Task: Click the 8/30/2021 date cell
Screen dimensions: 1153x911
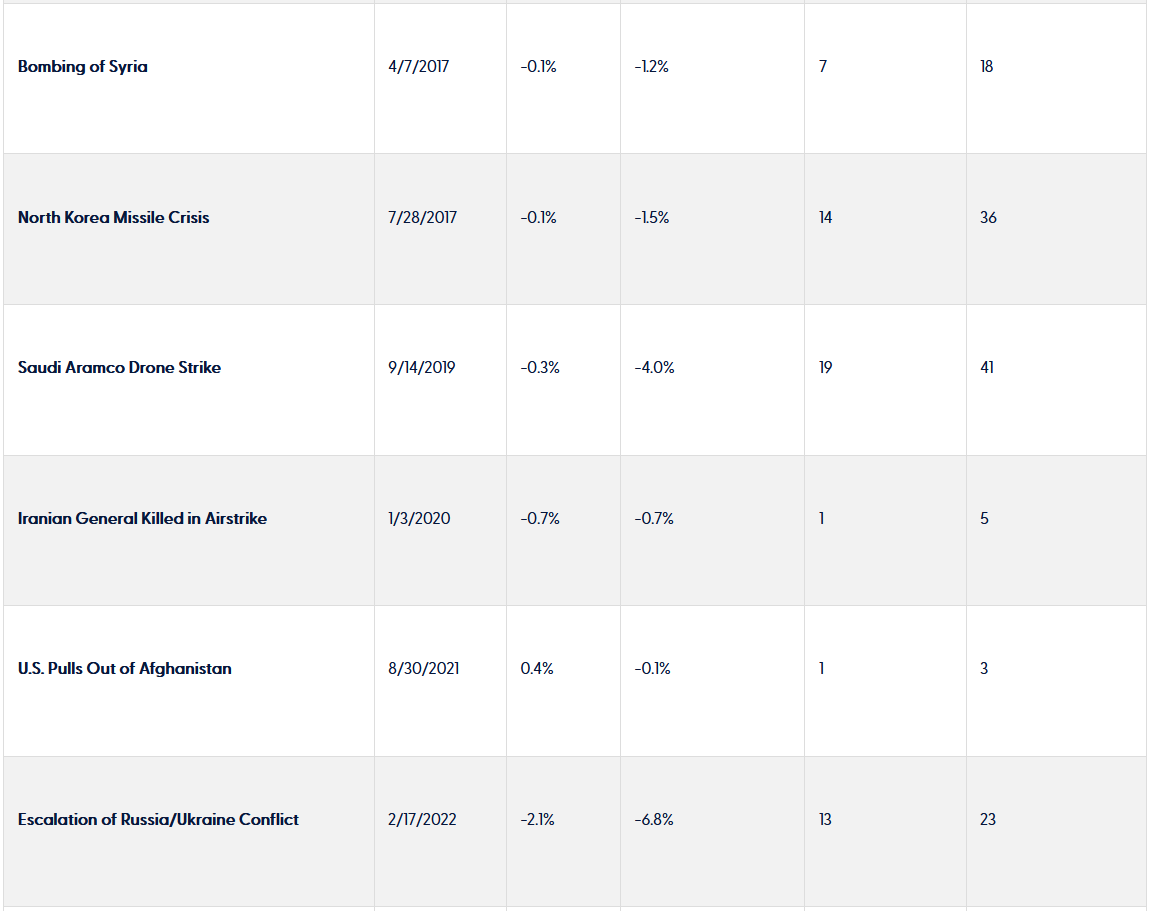Action: click(424, 669)
